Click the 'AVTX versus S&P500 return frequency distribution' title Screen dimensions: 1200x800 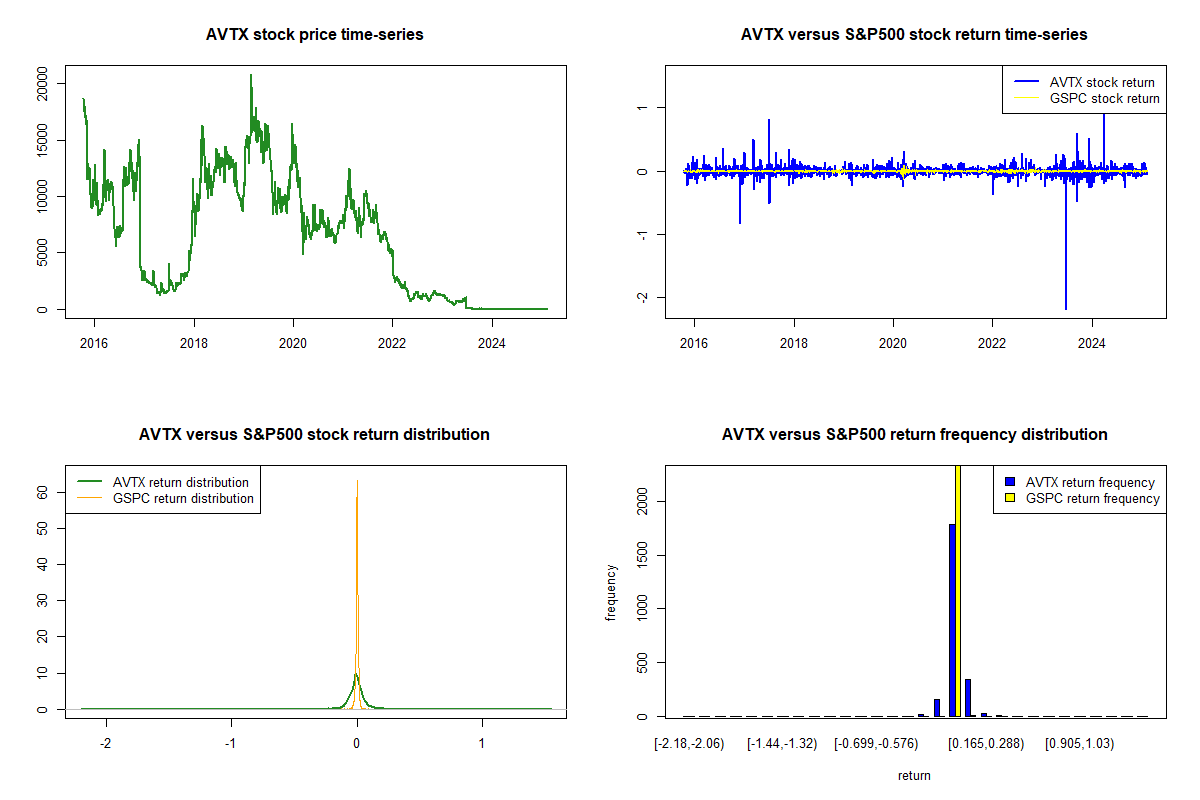[914, 435]
